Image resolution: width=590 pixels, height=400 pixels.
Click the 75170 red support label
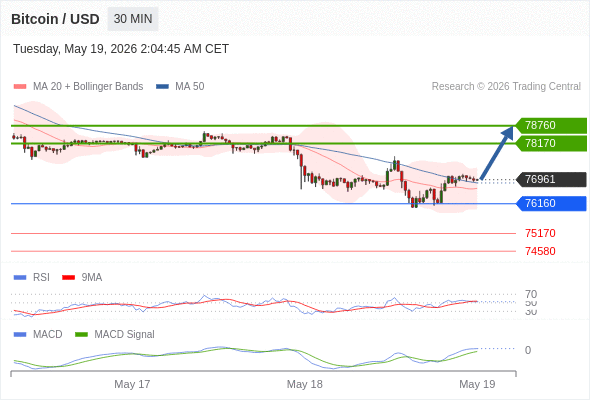(540, 233)
